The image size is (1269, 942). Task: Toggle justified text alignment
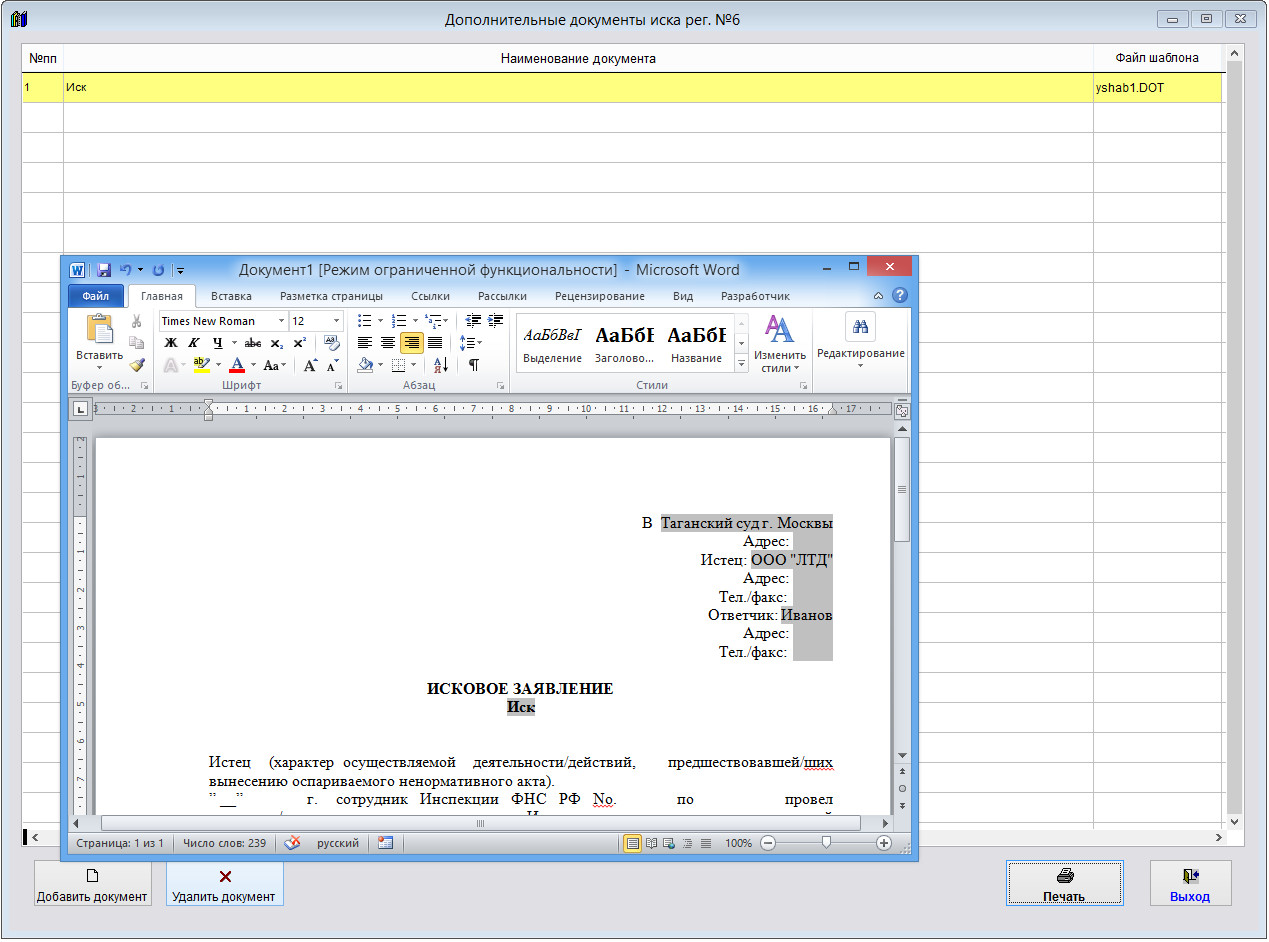click(435, 343)
